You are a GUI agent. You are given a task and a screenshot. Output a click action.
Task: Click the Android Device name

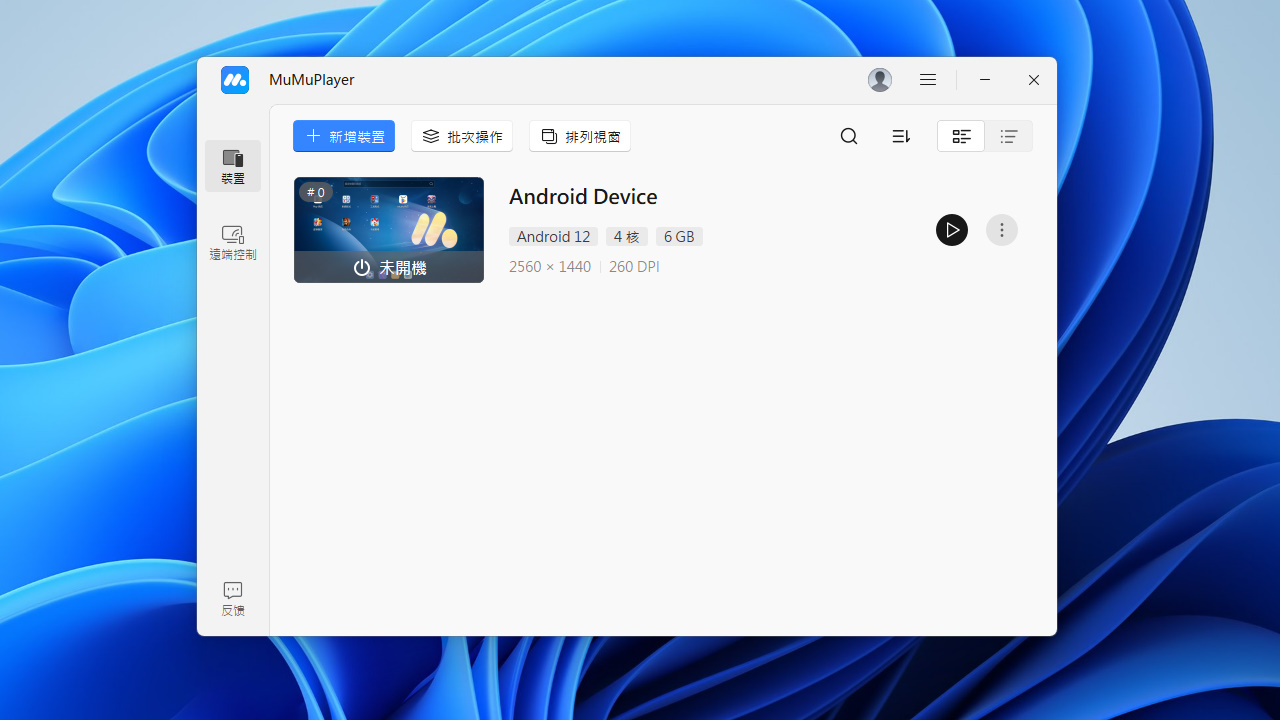point(583,196)
